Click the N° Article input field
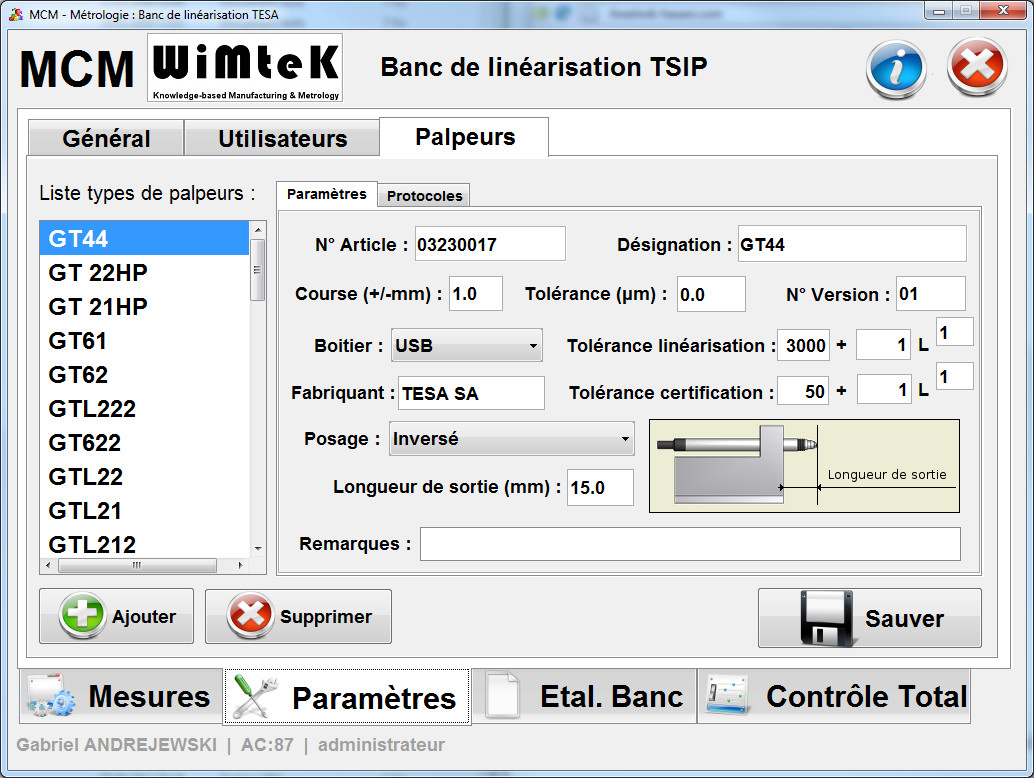This screenshot has width=1034, height=778. coord(490,244)
